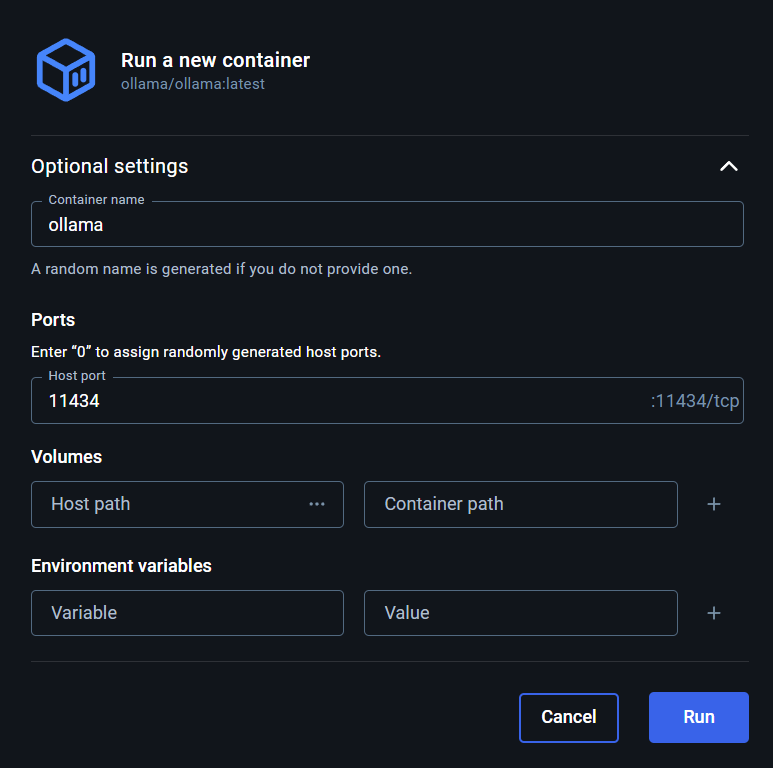Click the Ports section heading
The height and width of the screenshot is (768, 773).
[x=53, y=320]
